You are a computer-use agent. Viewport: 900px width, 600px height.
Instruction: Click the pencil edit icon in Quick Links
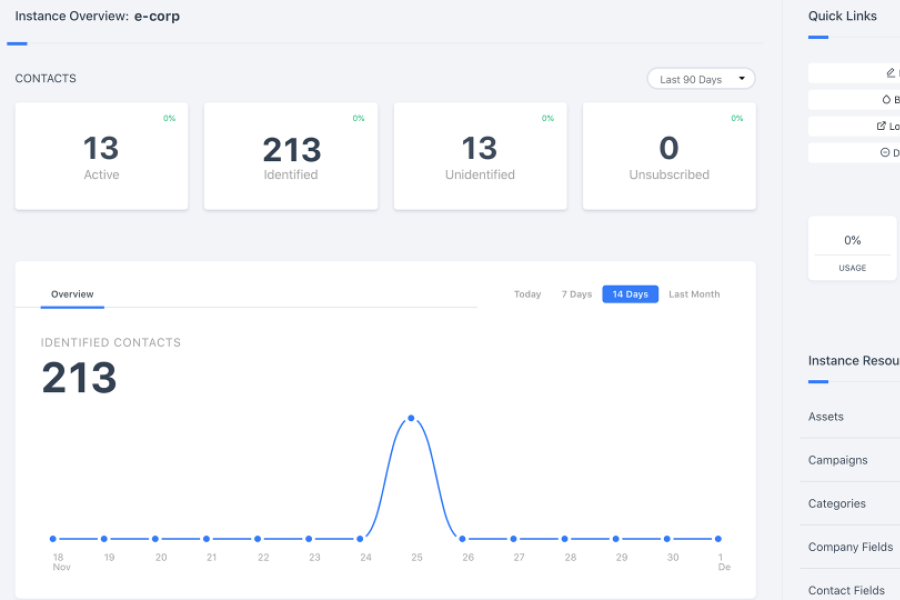pyautogui.click(x=890, y=73)
